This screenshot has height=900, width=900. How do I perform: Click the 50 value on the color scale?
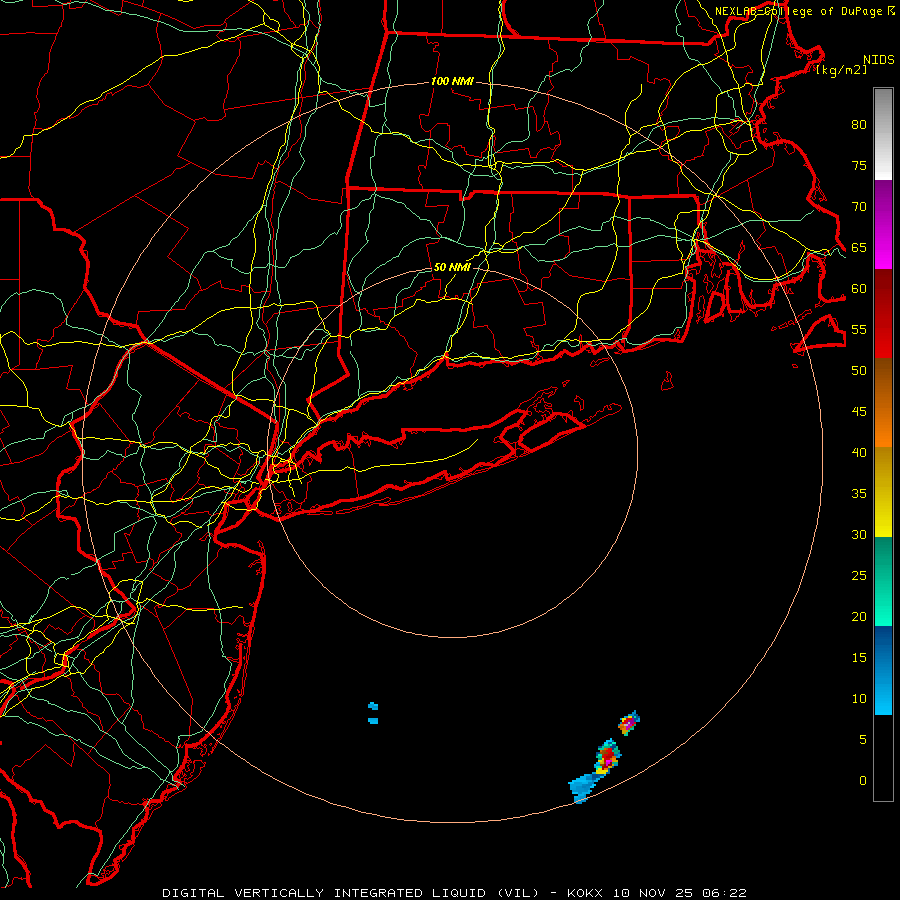(x=859, y=371)
